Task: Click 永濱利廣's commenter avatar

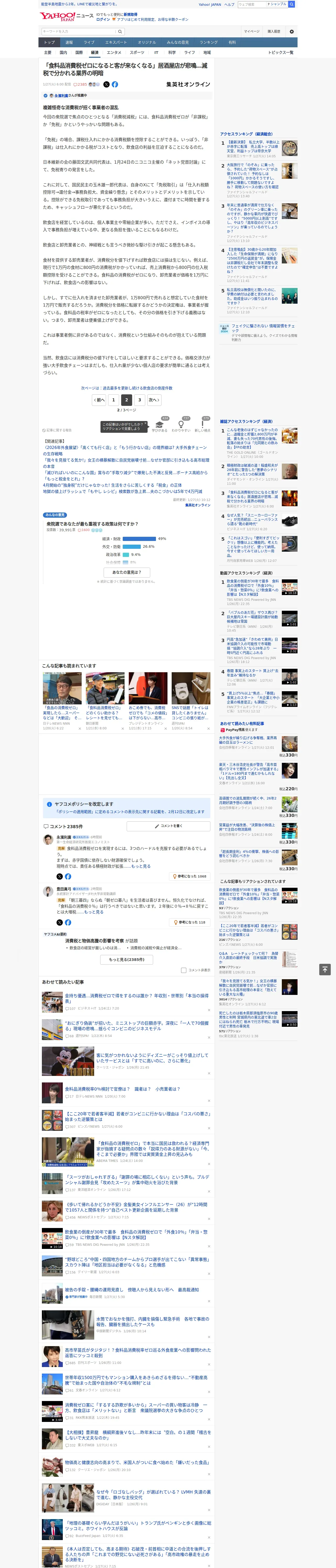Action: [x=48, y=840]
